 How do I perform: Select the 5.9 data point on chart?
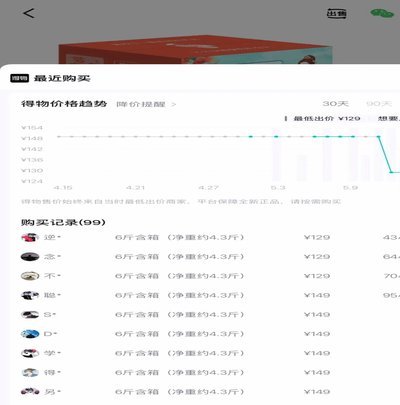tap(353, 136)
